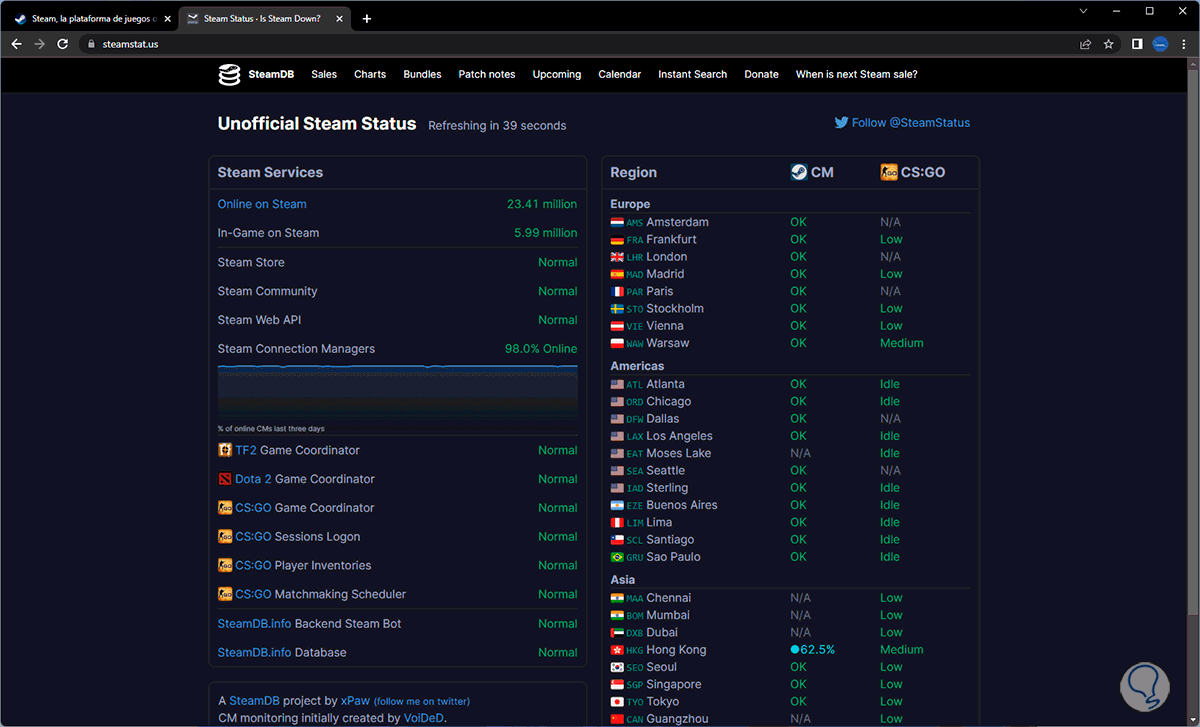Open the Chrome profile avatar
Image resolution: width=1200 pixels, height=727 pixels.
pyautogui.click(x=1160, y=44)
